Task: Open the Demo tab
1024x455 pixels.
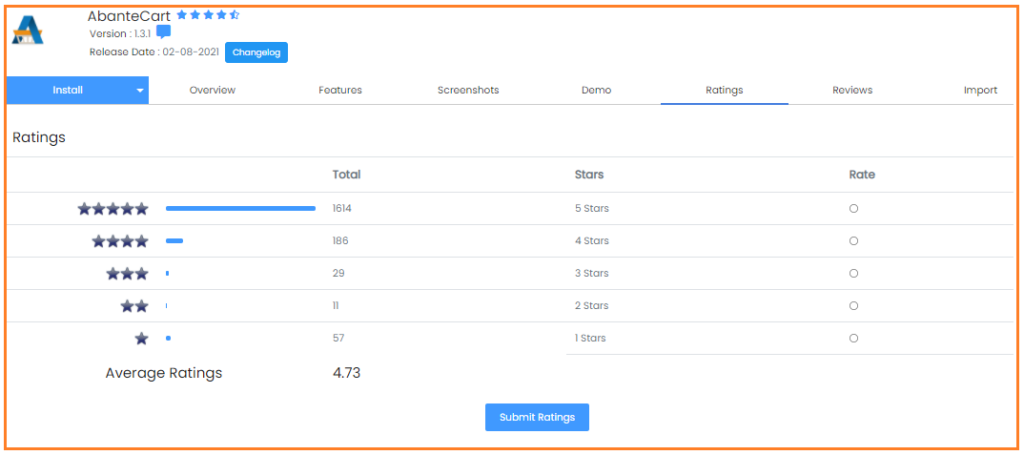Action: pos(596,90)
